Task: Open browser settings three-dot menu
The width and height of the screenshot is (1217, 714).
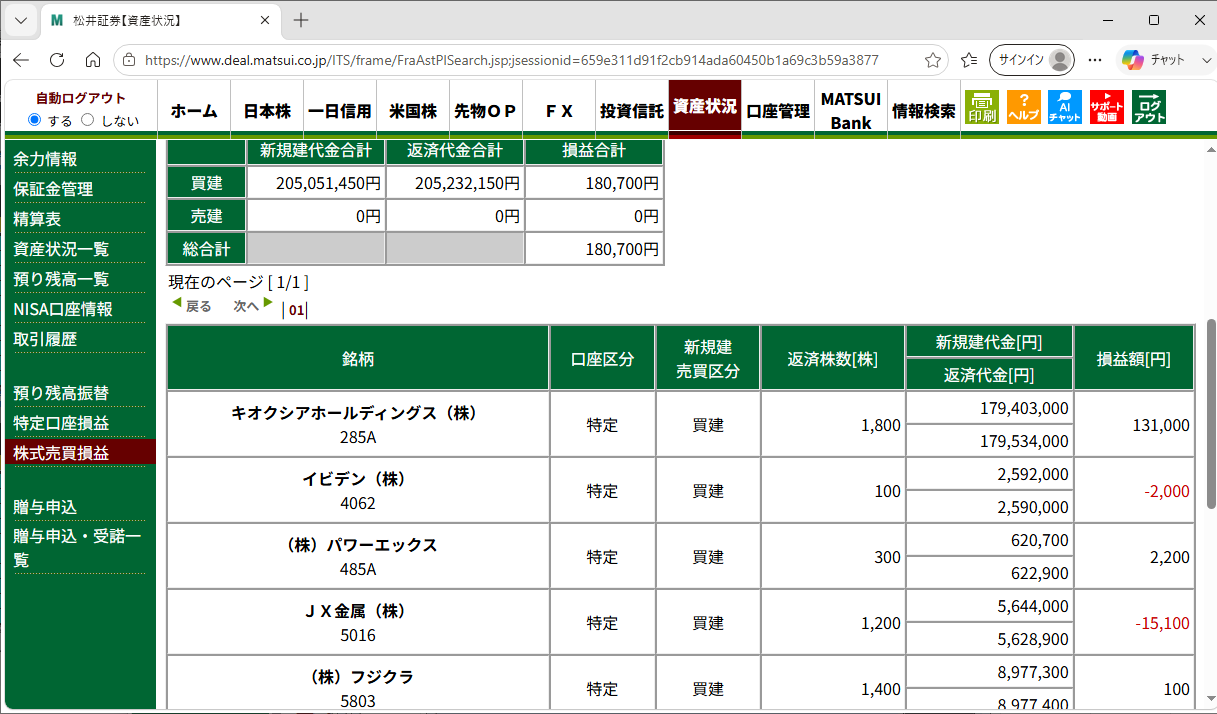Action: pyautogui.click(x=1095, y=60)
